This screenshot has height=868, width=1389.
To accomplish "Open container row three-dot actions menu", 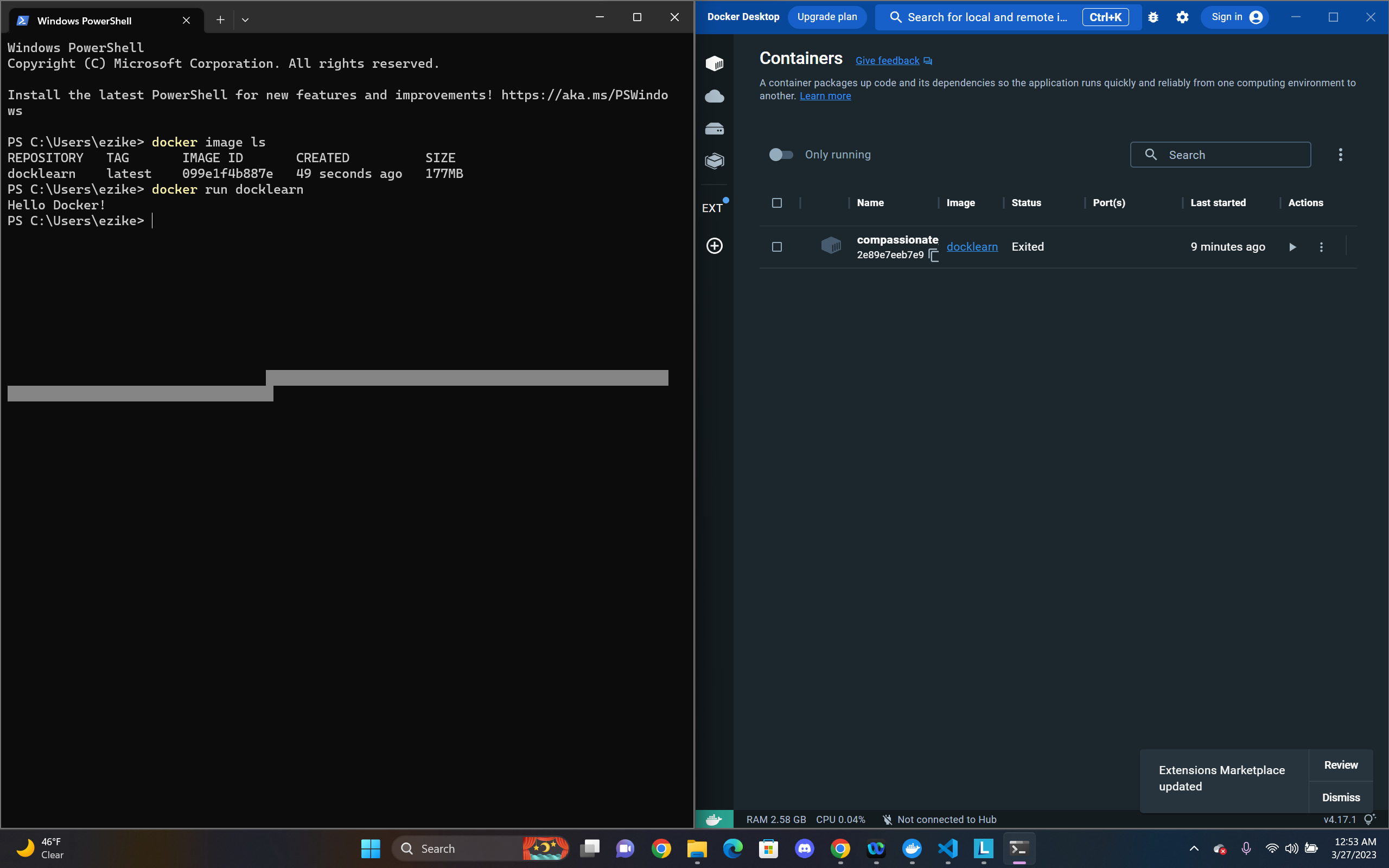I will pos(1321,247).
